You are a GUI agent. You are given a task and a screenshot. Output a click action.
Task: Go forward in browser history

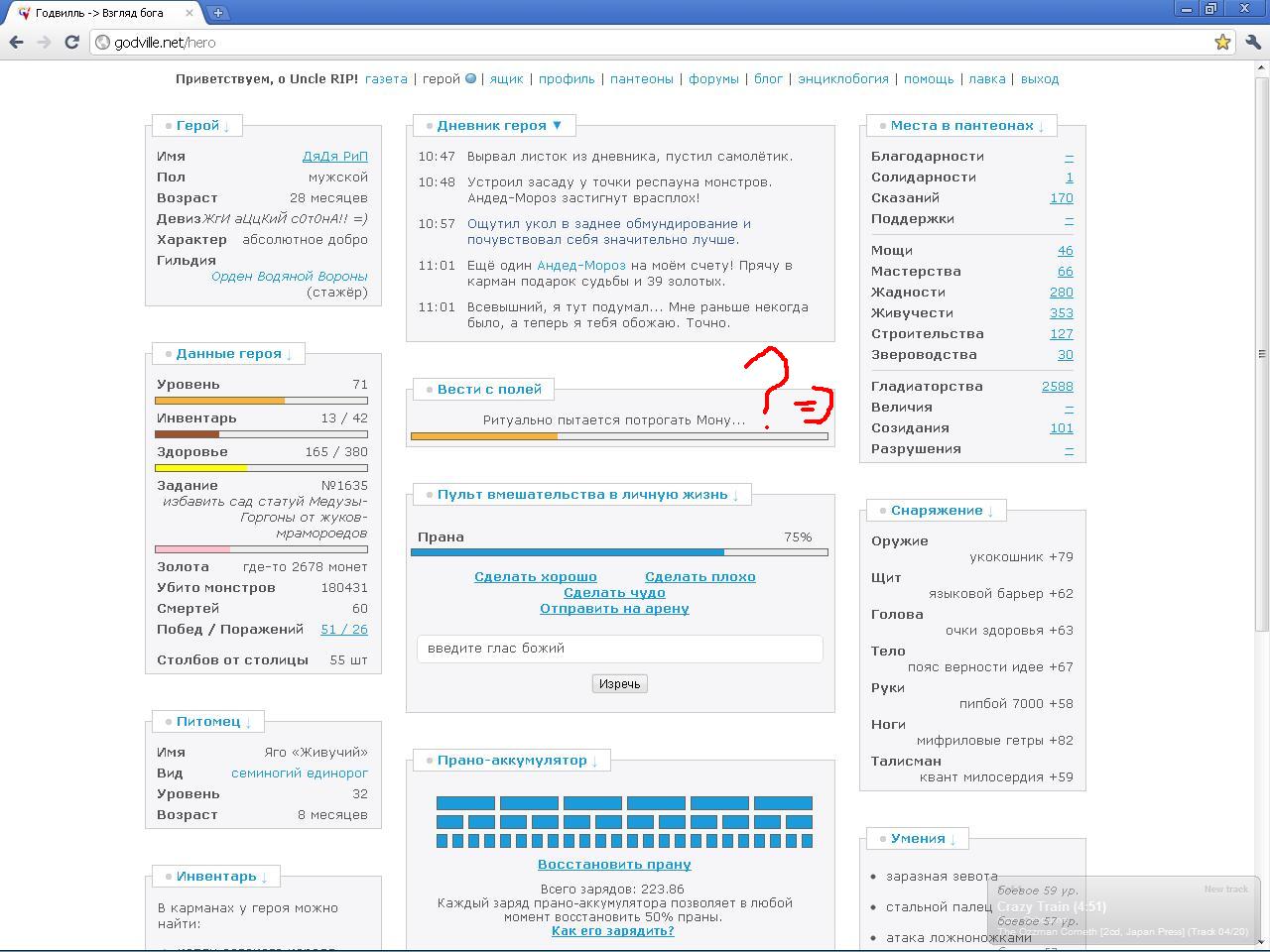click(x=44, y=42)
